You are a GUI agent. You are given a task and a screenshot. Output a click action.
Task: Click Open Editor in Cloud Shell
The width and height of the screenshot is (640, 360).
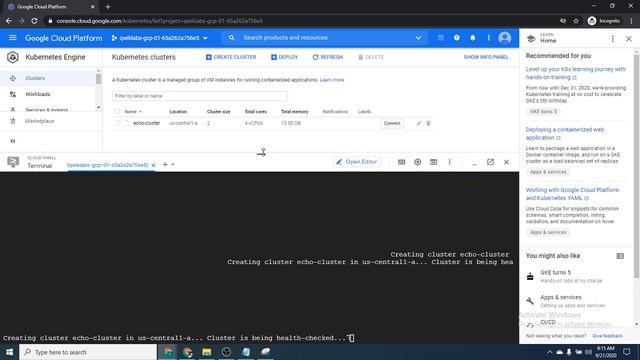click(357, 162)
